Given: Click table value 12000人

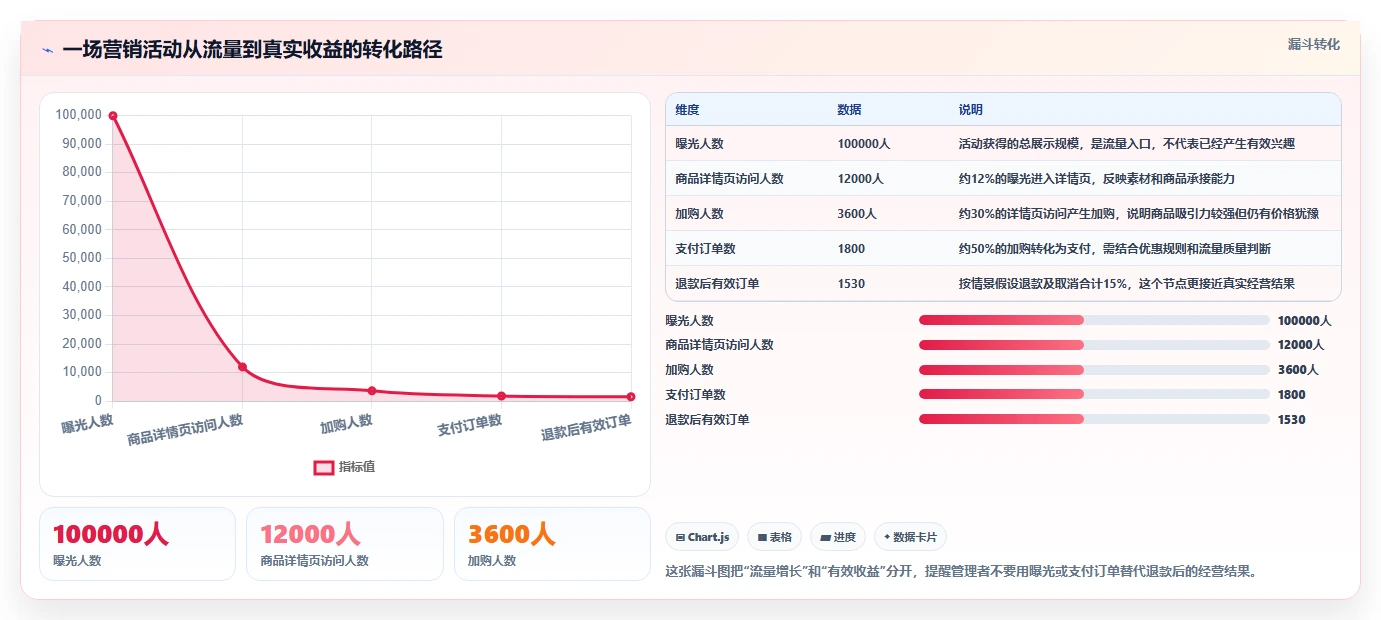Looking at the screenshot, I should pyautogui.click(x=861, y=179).
